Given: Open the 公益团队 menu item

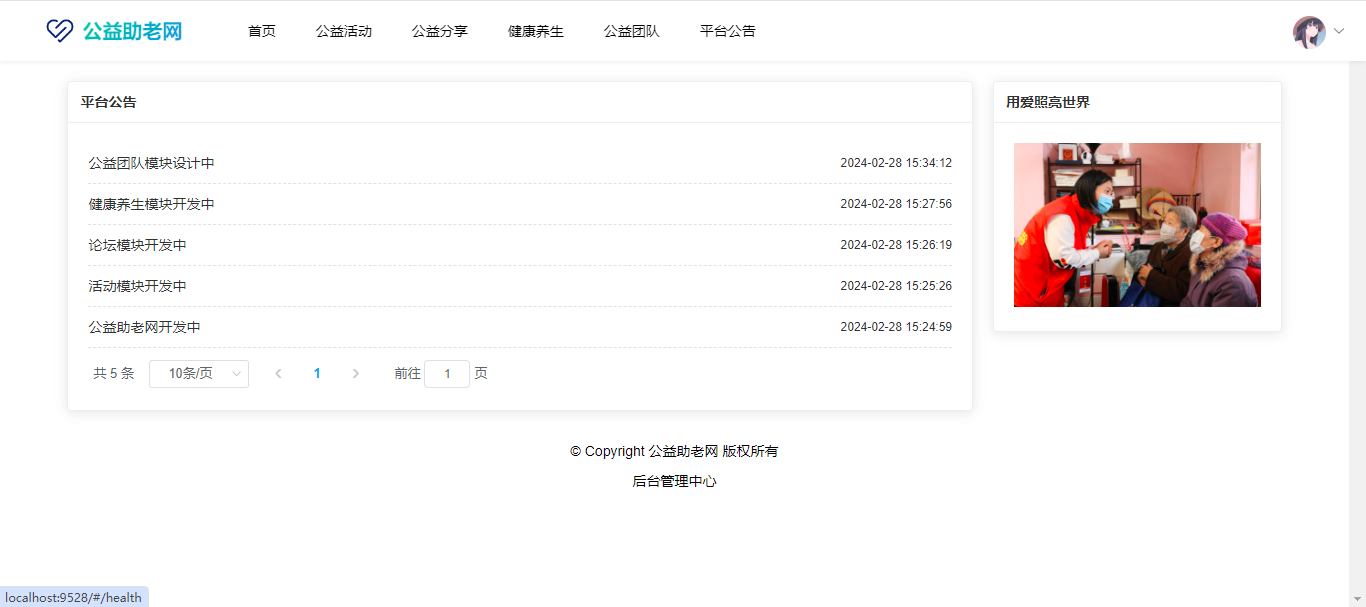Looking at the screenshot, I should [x=632, y=31].
